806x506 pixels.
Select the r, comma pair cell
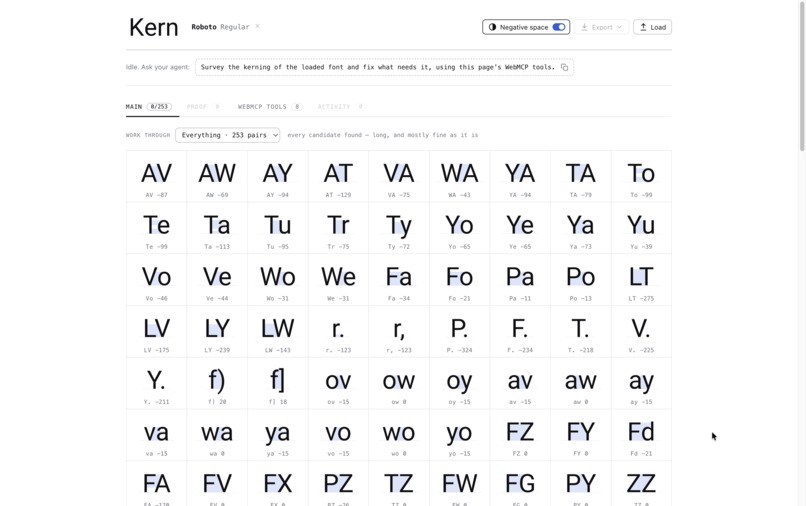point(399,332)
